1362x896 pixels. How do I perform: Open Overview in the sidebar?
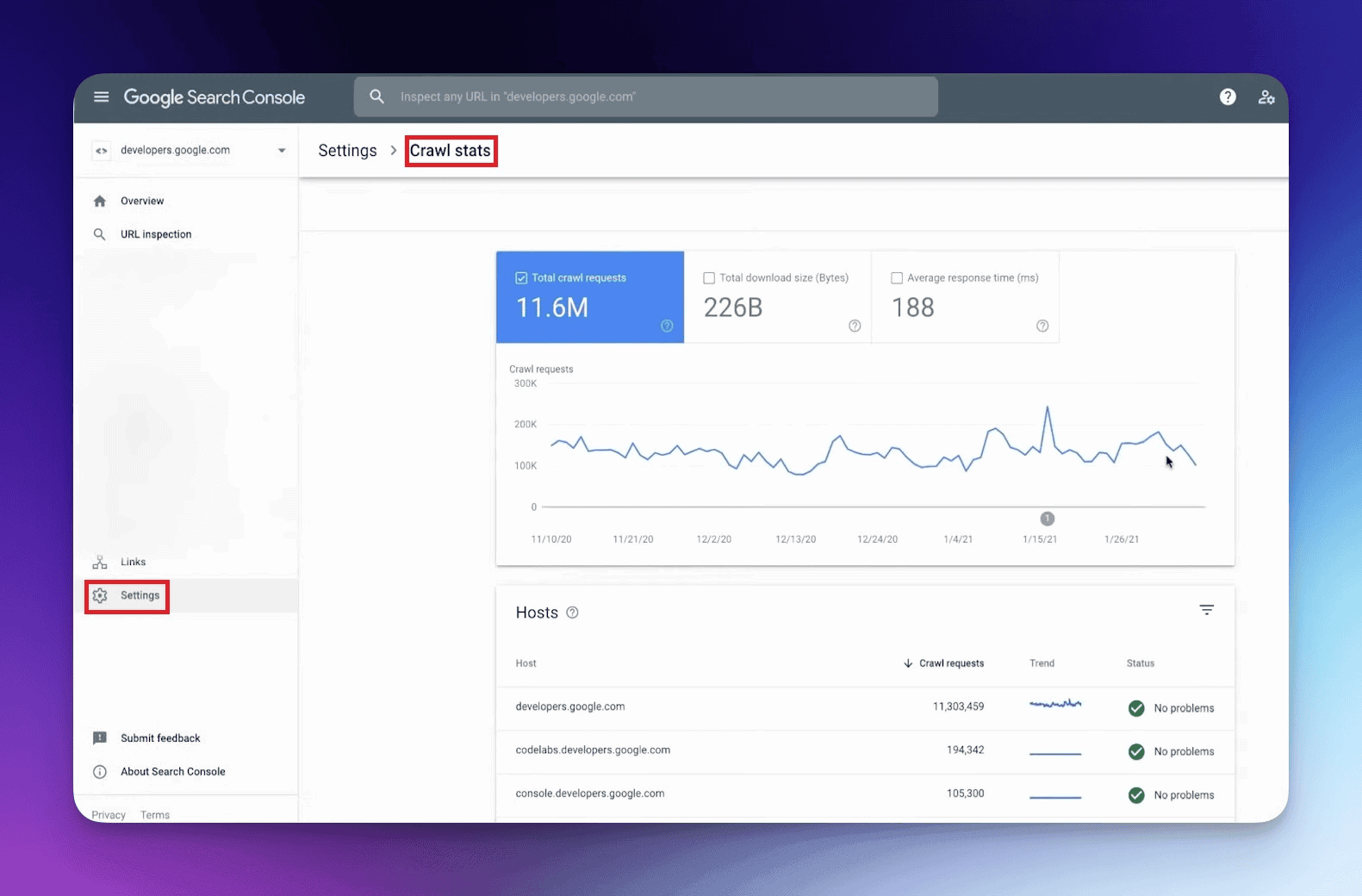pyautogui.click(x=142, y=202)
